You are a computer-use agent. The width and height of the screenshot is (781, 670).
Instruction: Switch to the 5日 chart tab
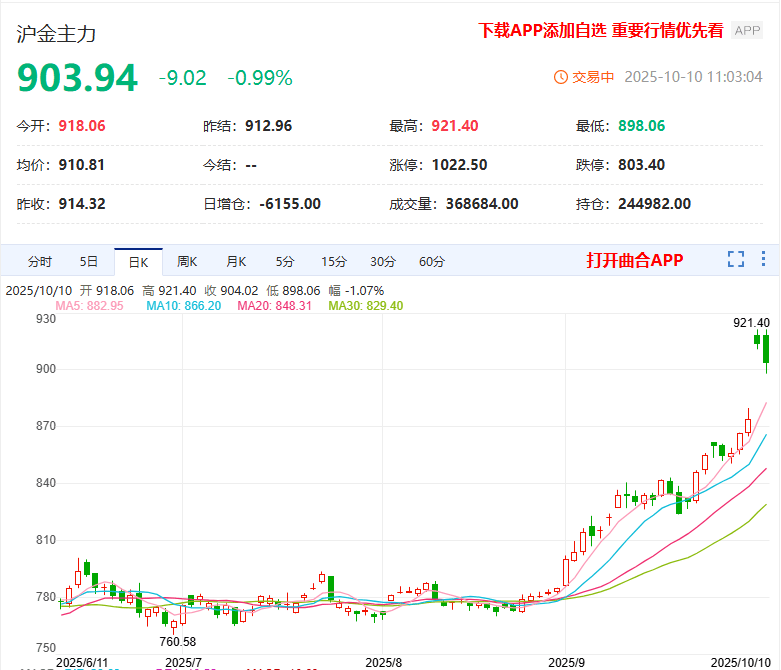89,262
